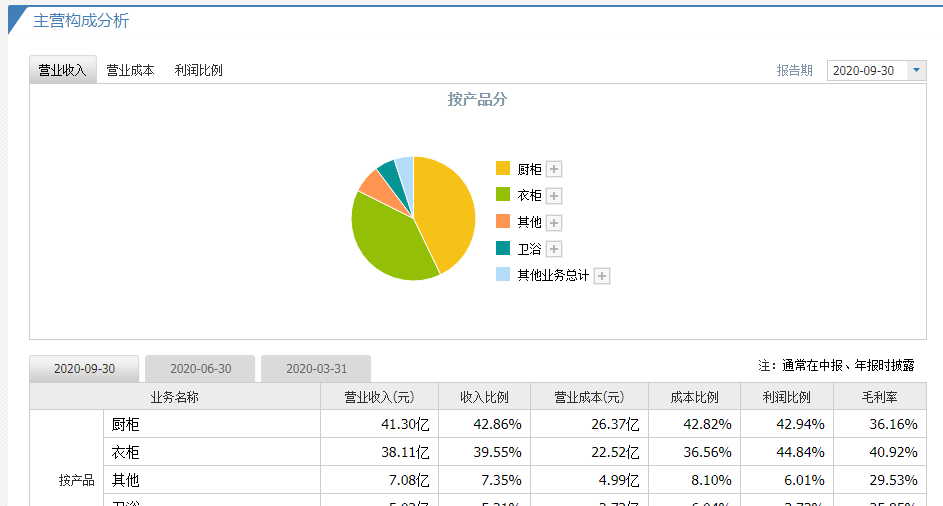Open the 利润比例 tab
This screenshot has height=506, width=943.
tap(198, 70)
